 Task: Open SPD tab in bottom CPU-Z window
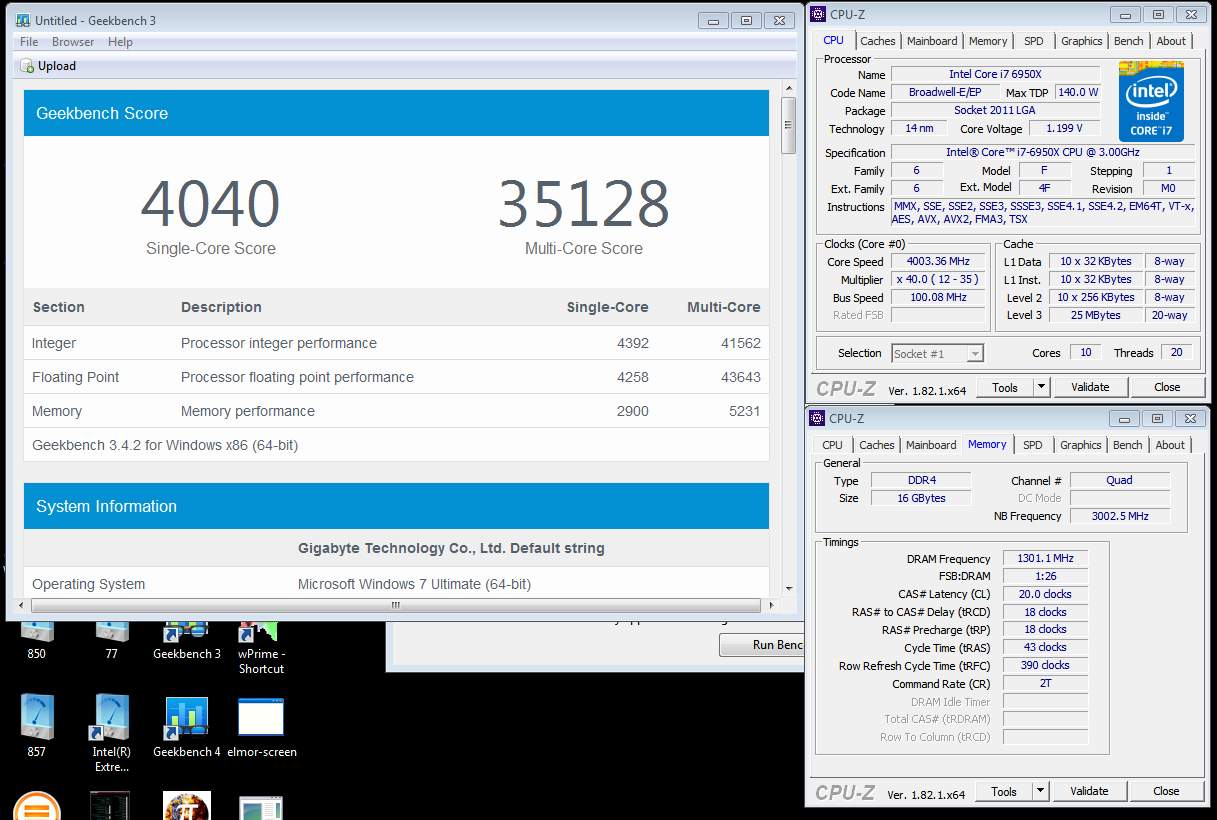click(1033, 445)
